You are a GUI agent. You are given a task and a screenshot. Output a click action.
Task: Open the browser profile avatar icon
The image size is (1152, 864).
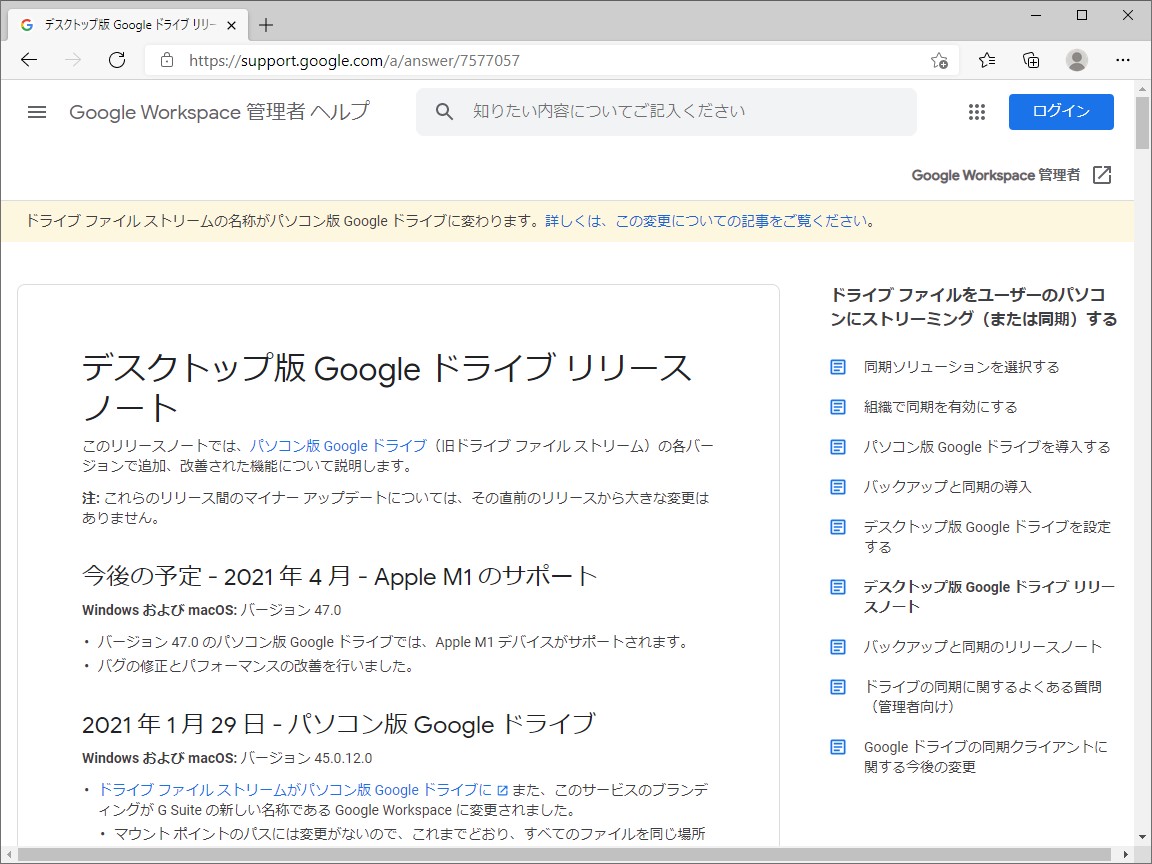(x=1077, y=60)
